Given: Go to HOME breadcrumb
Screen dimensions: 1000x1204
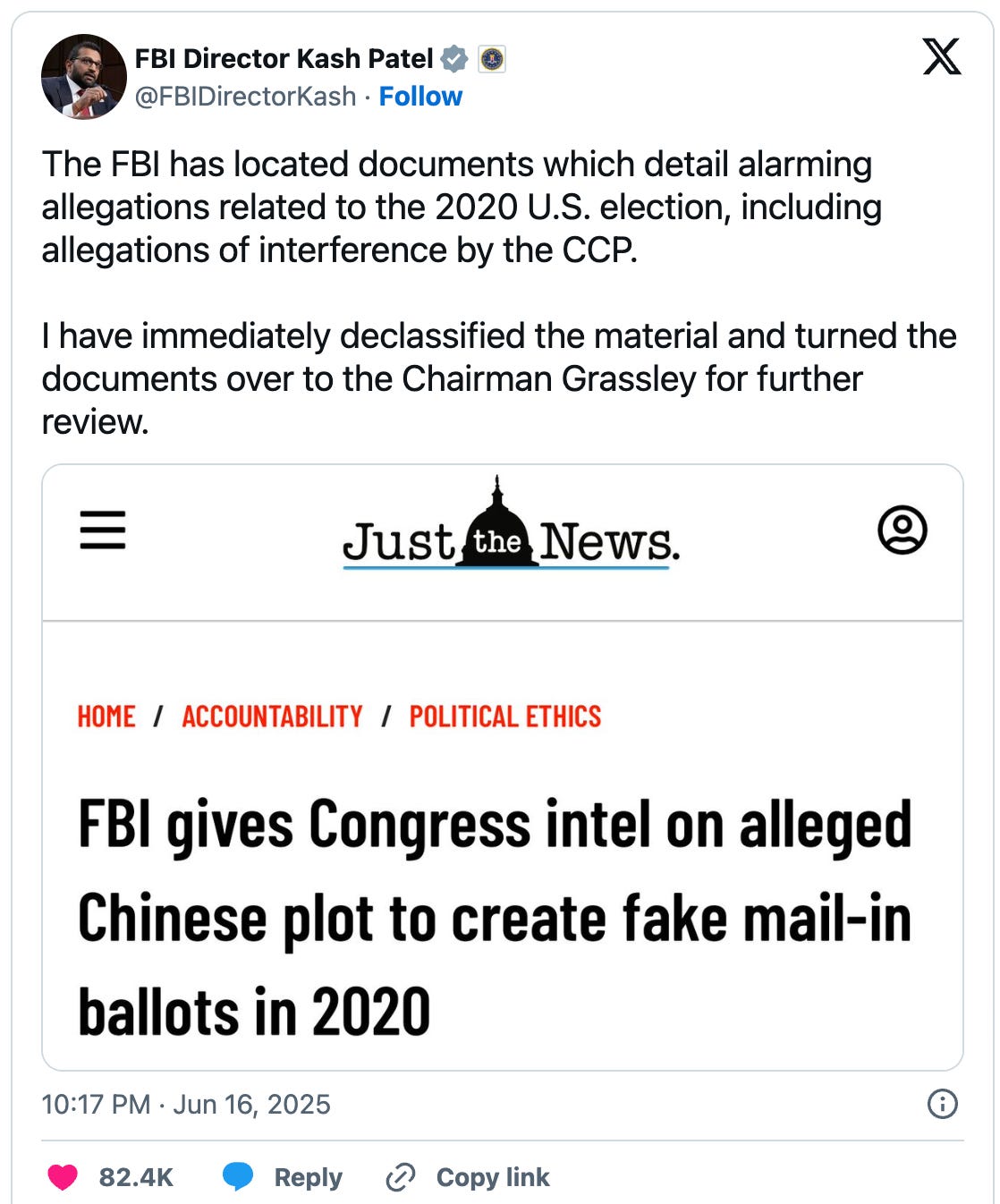Looking at the screenshot, I should coord(106,716).
